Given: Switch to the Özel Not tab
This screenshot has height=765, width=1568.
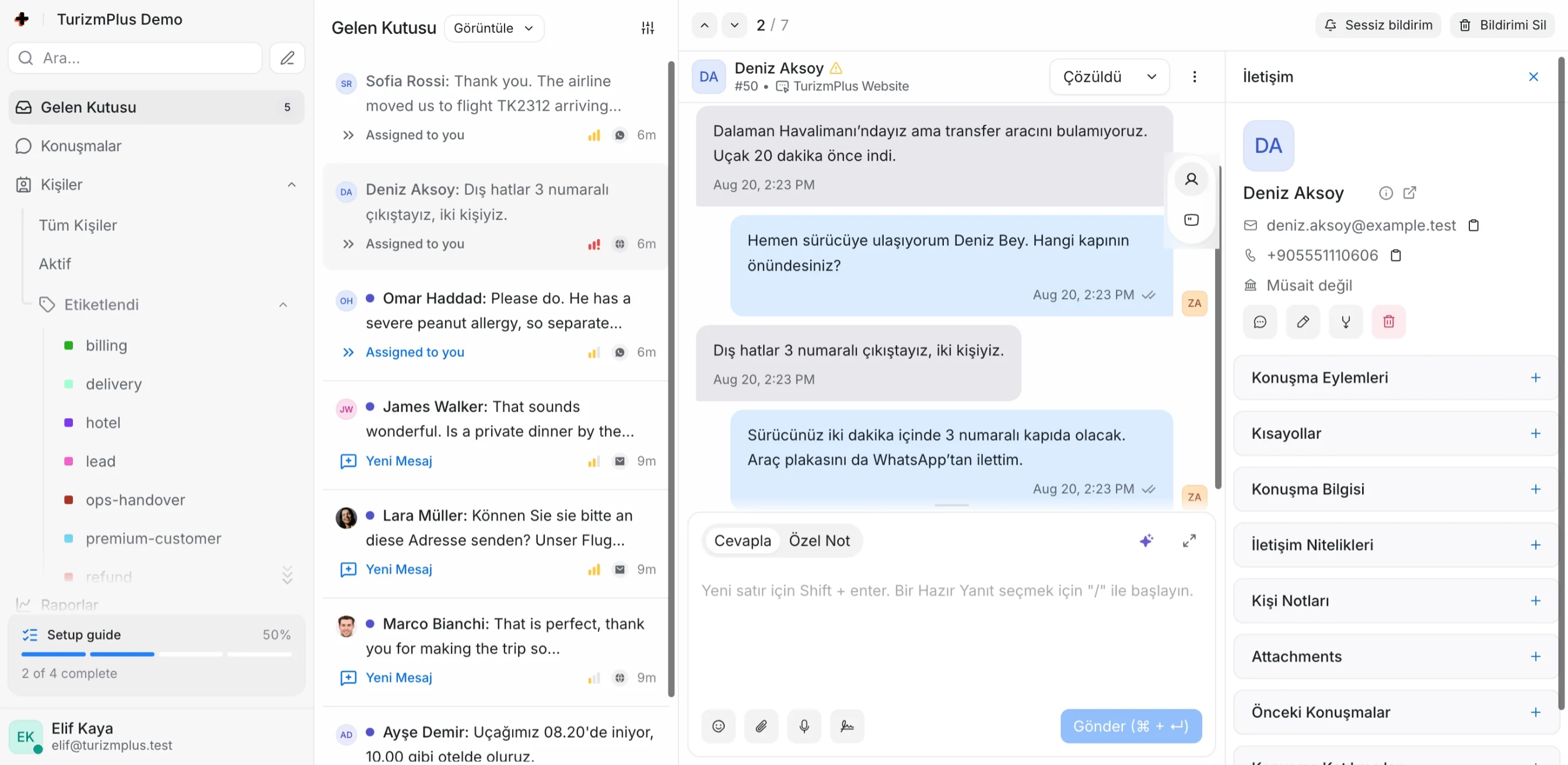Looking at the screenshot, I should [x=820, y=541].
